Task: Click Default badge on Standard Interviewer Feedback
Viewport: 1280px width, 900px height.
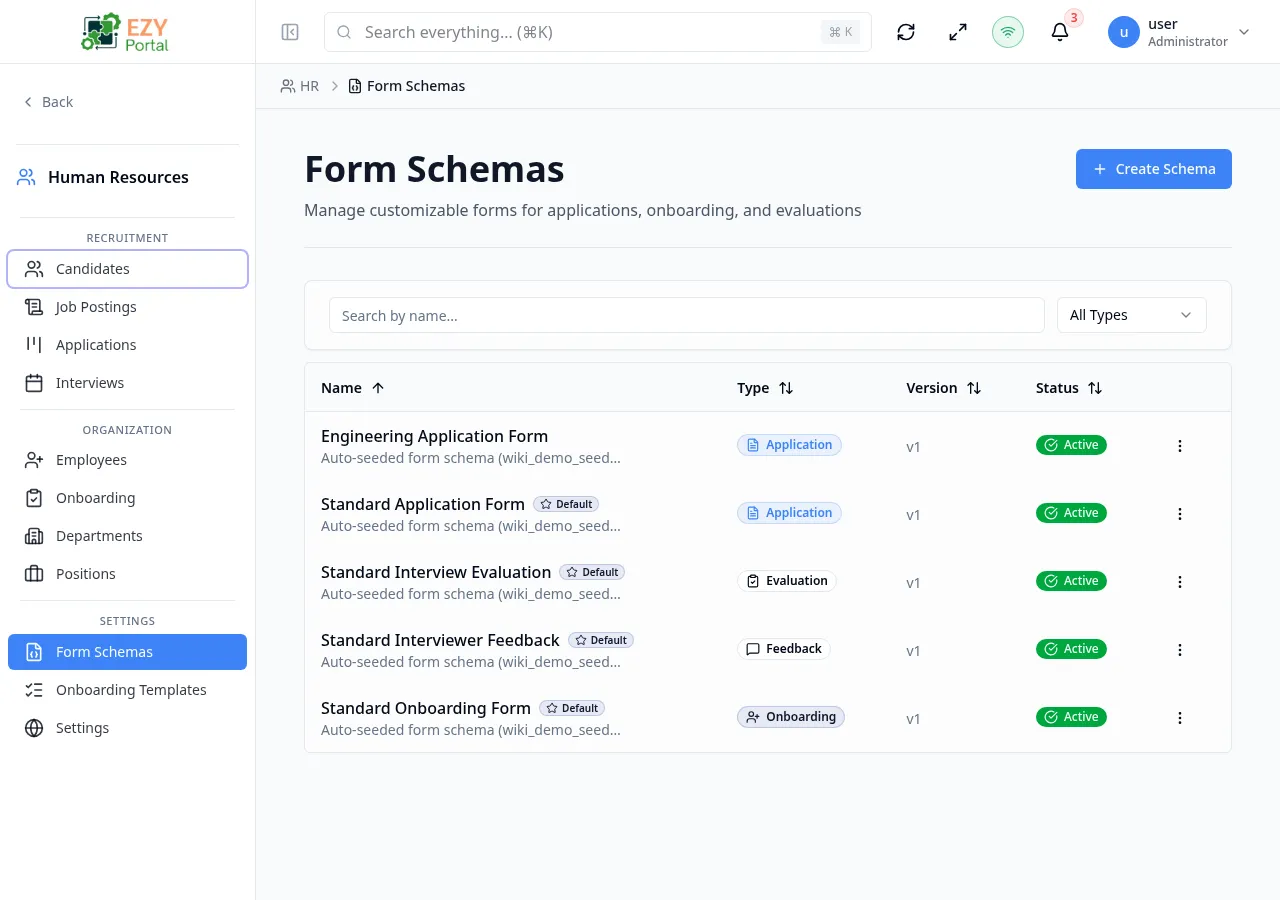Action: coord(601,640)
